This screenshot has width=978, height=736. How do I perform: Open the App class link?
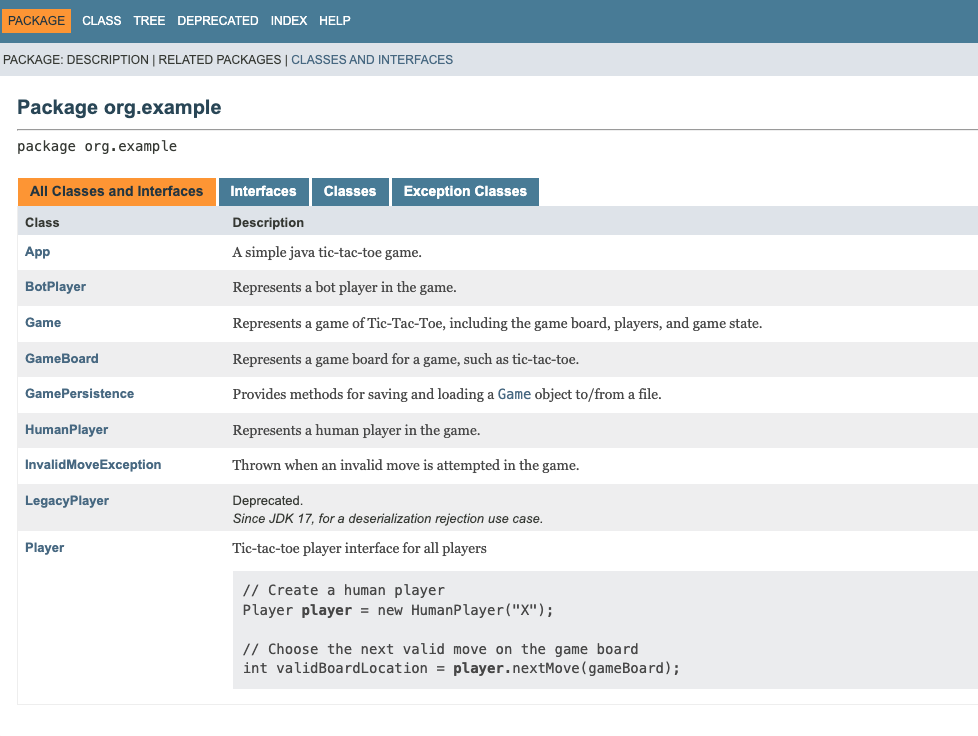37,252
